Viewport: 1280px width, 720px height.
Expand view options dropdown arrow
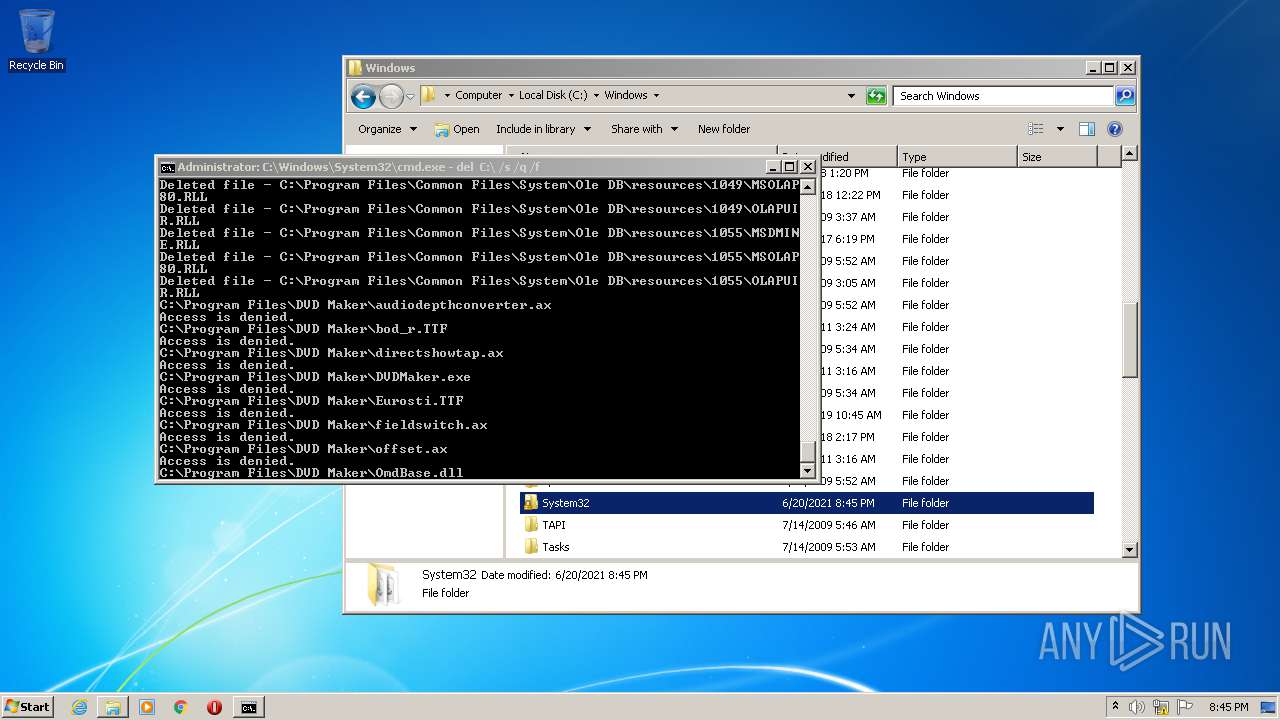[x=1059, y=129]
